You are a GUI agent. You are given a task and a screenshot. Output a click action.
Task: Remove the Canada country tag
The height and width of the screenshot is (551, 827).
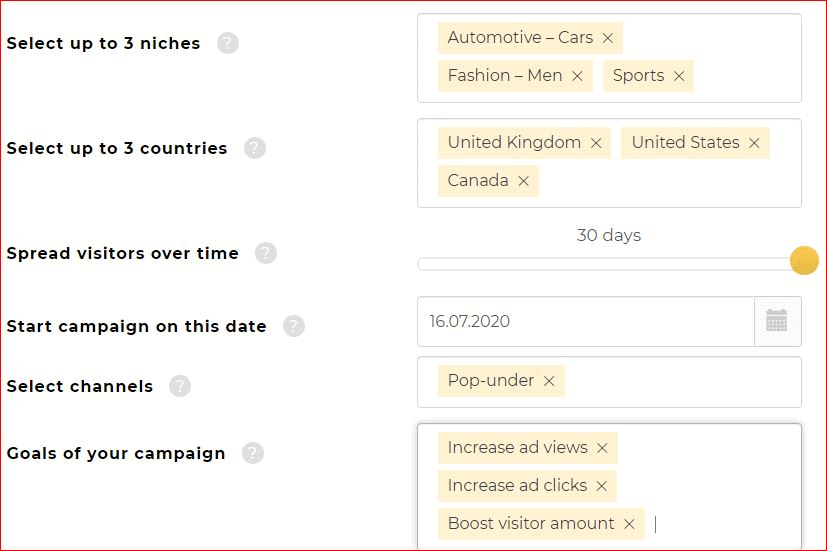pyautogui.click(x=523, y=181)
